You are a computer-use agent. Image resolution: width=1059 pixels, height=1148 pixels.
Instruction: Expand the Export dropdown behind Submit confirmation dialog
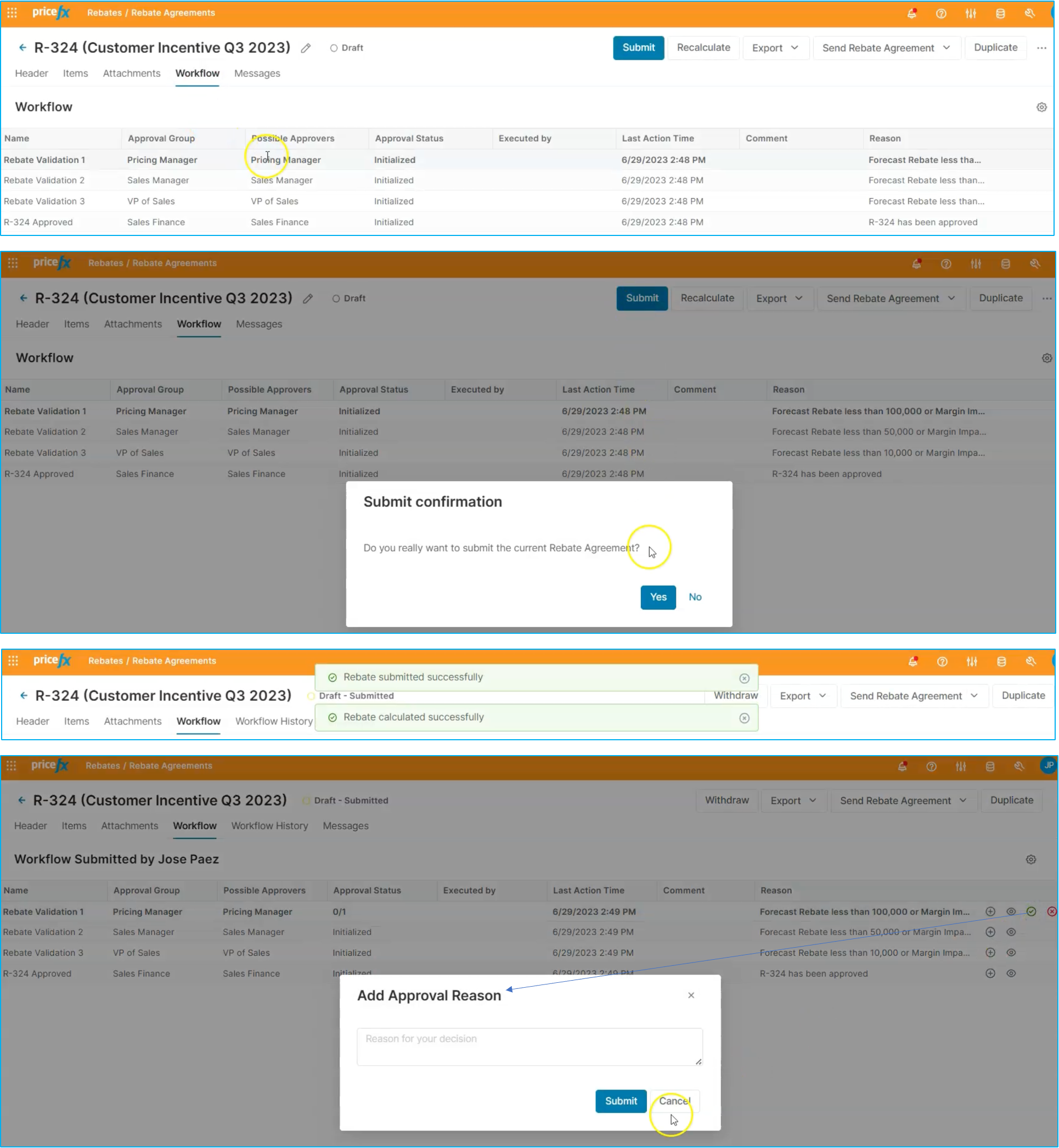coord(779,299)
